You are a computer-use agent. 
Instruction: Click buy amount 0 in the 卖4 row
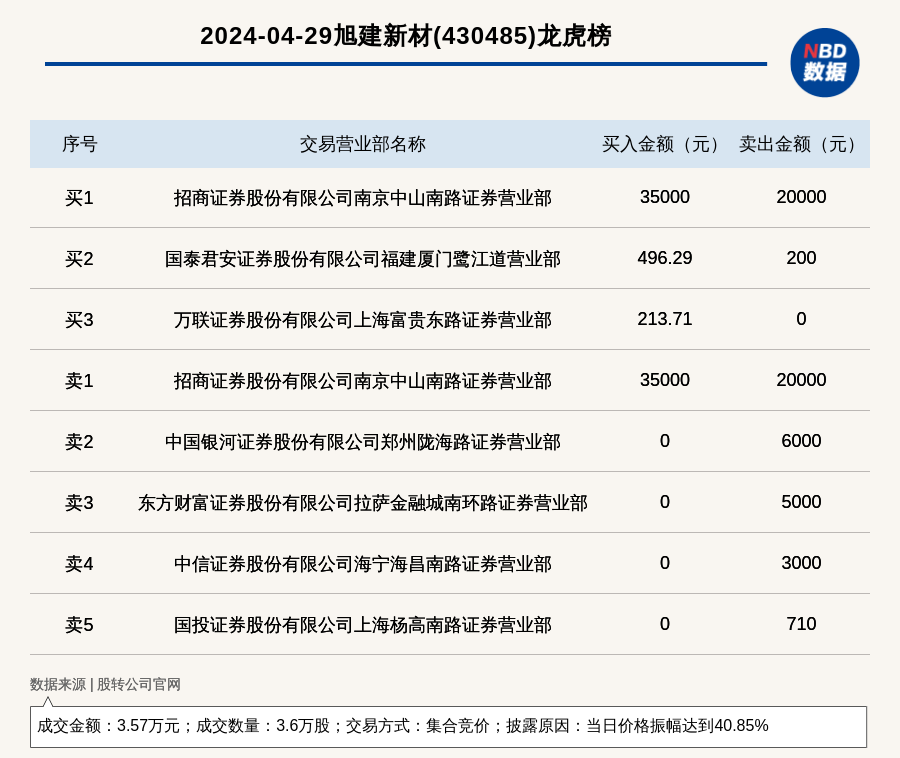point(665,563)
